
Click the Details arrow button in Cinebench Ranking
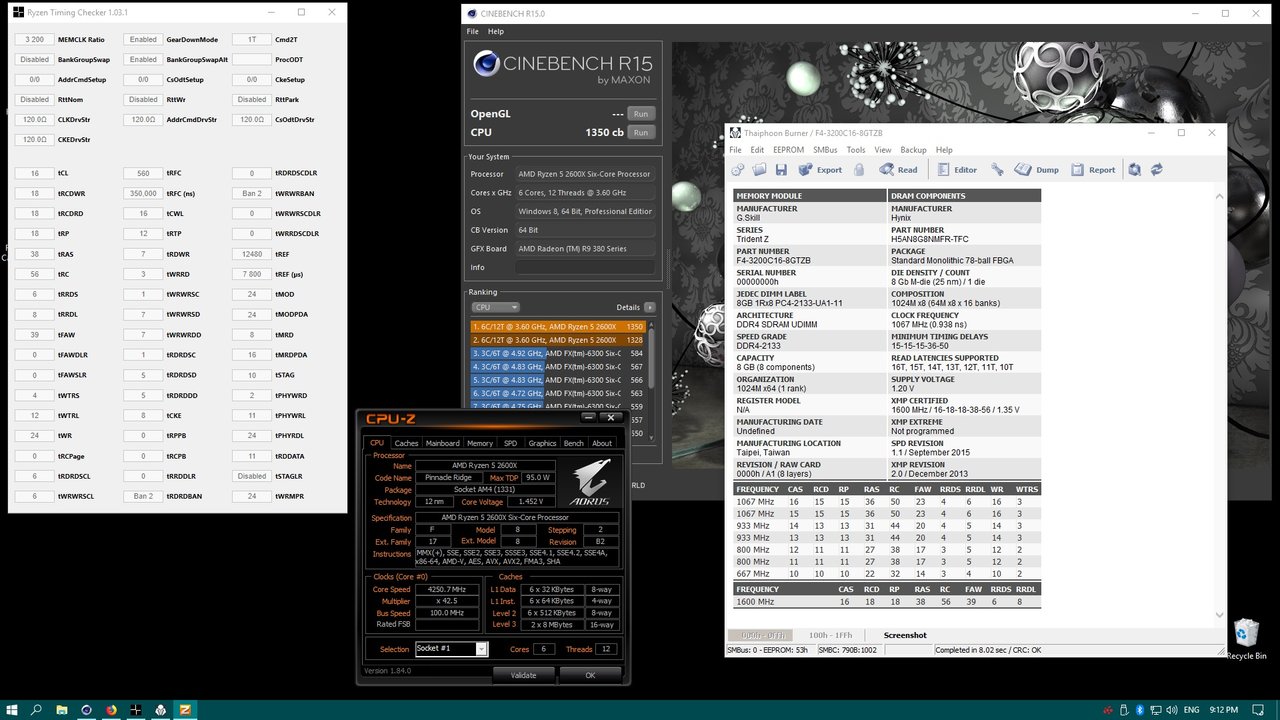tap(650, 307)
